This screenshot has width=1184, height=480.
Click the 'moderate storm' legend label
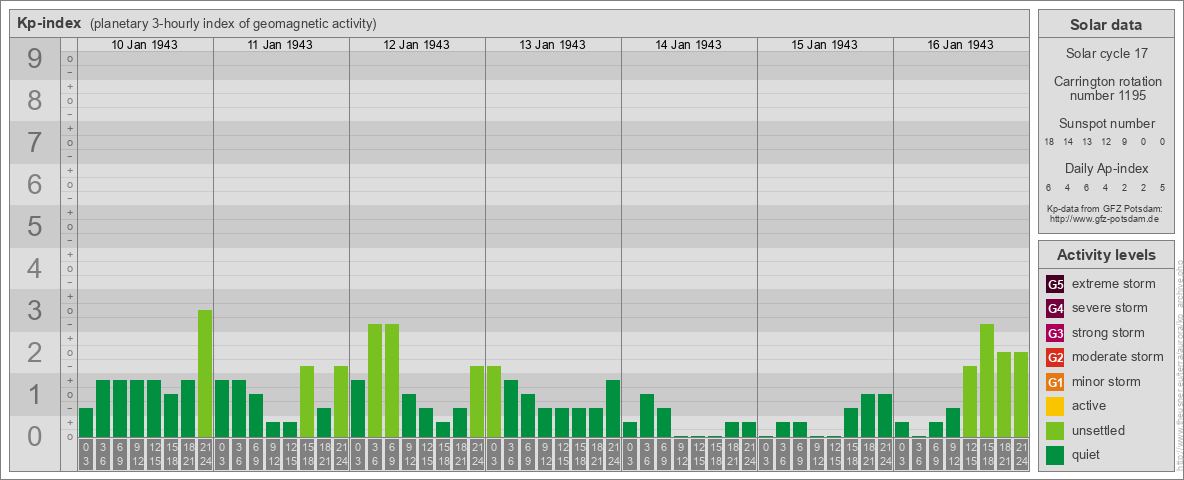point(1118,356)
